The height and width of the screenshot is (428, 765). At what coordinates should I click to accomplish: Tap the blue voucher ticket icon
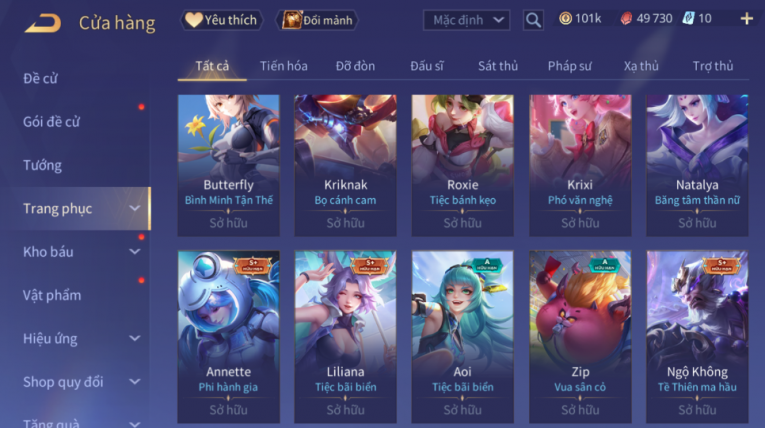point(688,19)
